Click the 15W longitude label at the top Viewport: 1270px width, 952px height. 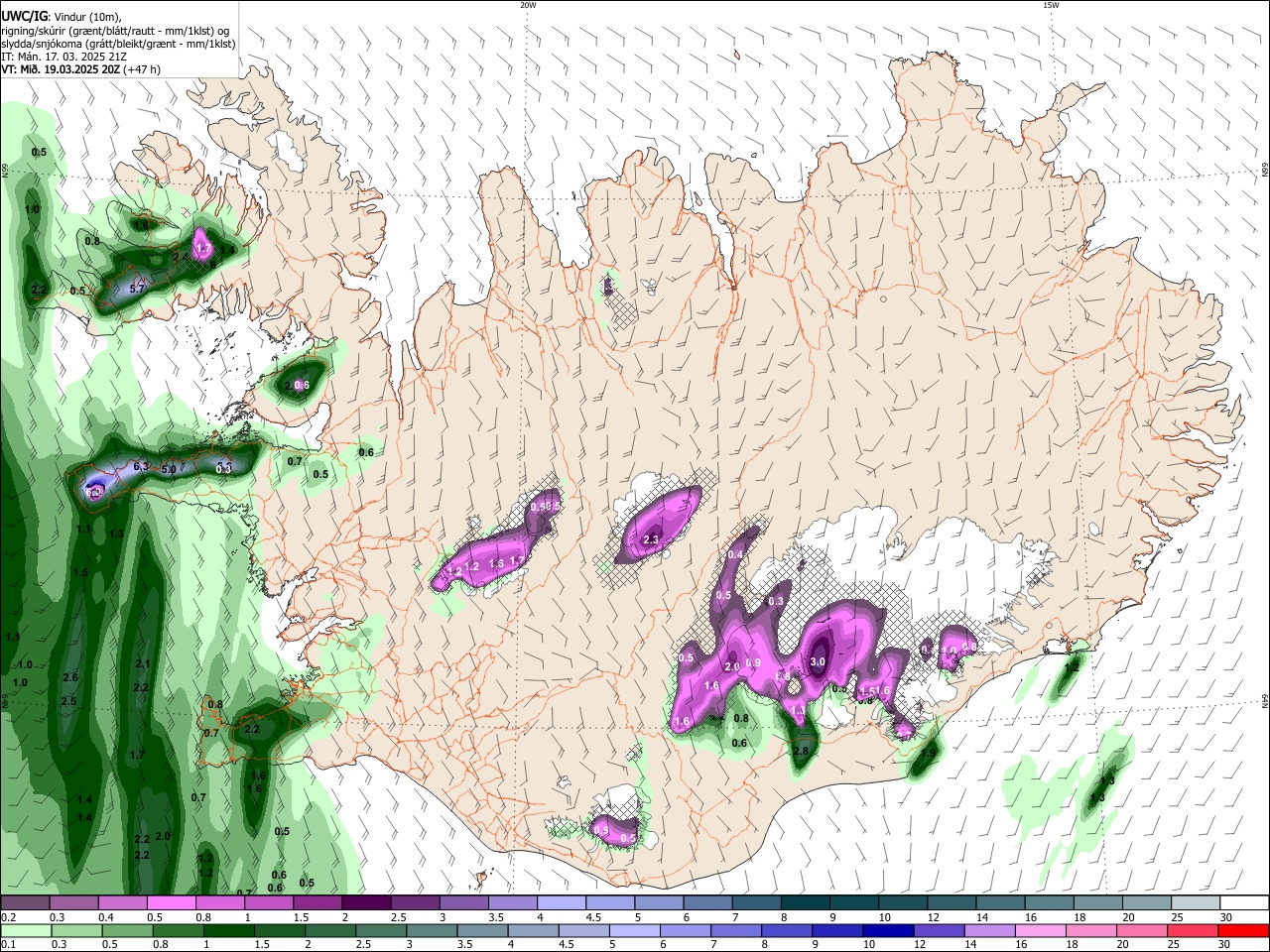coord(1051,5)
